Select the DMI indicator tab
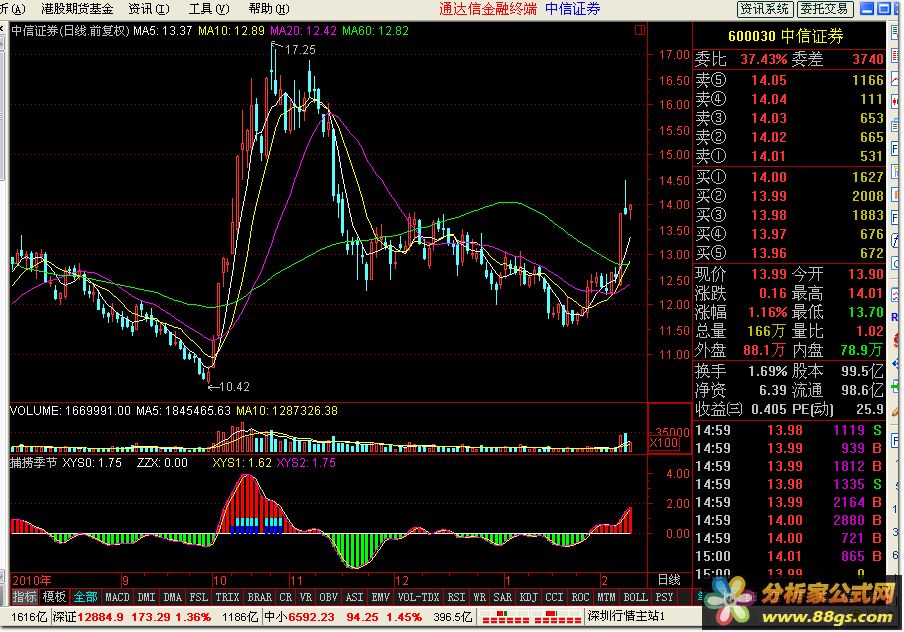The image size is (904, 632). click(x=146, y=597)
